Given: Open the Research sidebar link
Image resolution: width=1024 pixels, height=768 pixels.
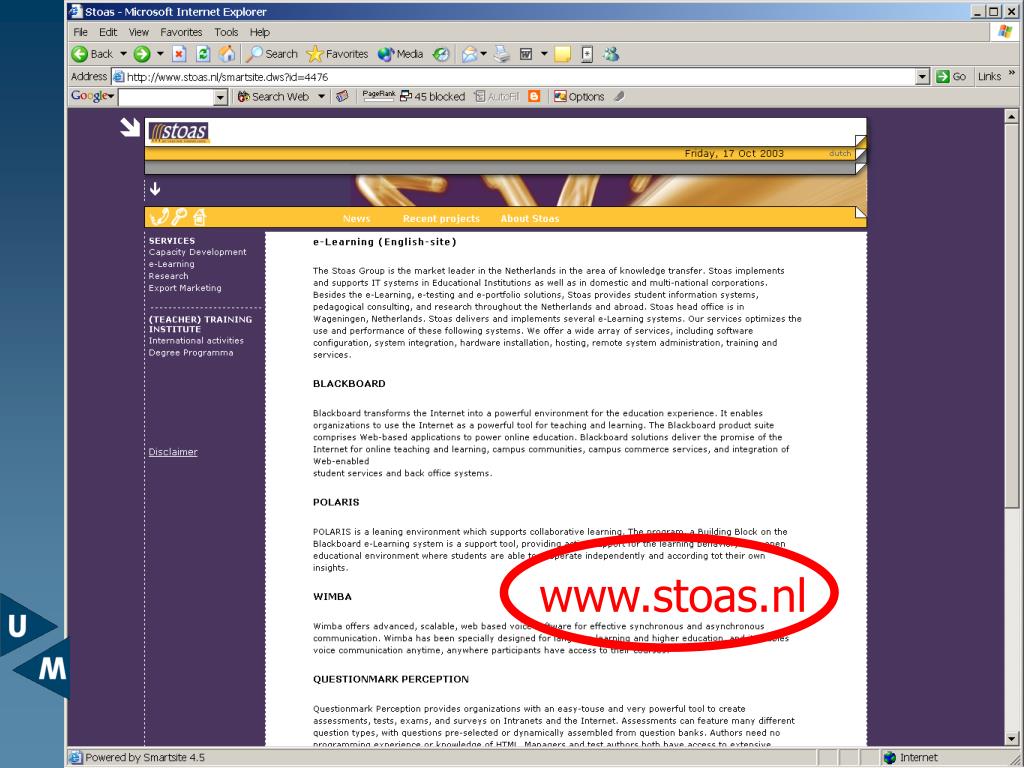Looking at the screenshot, I should [168, 276].
